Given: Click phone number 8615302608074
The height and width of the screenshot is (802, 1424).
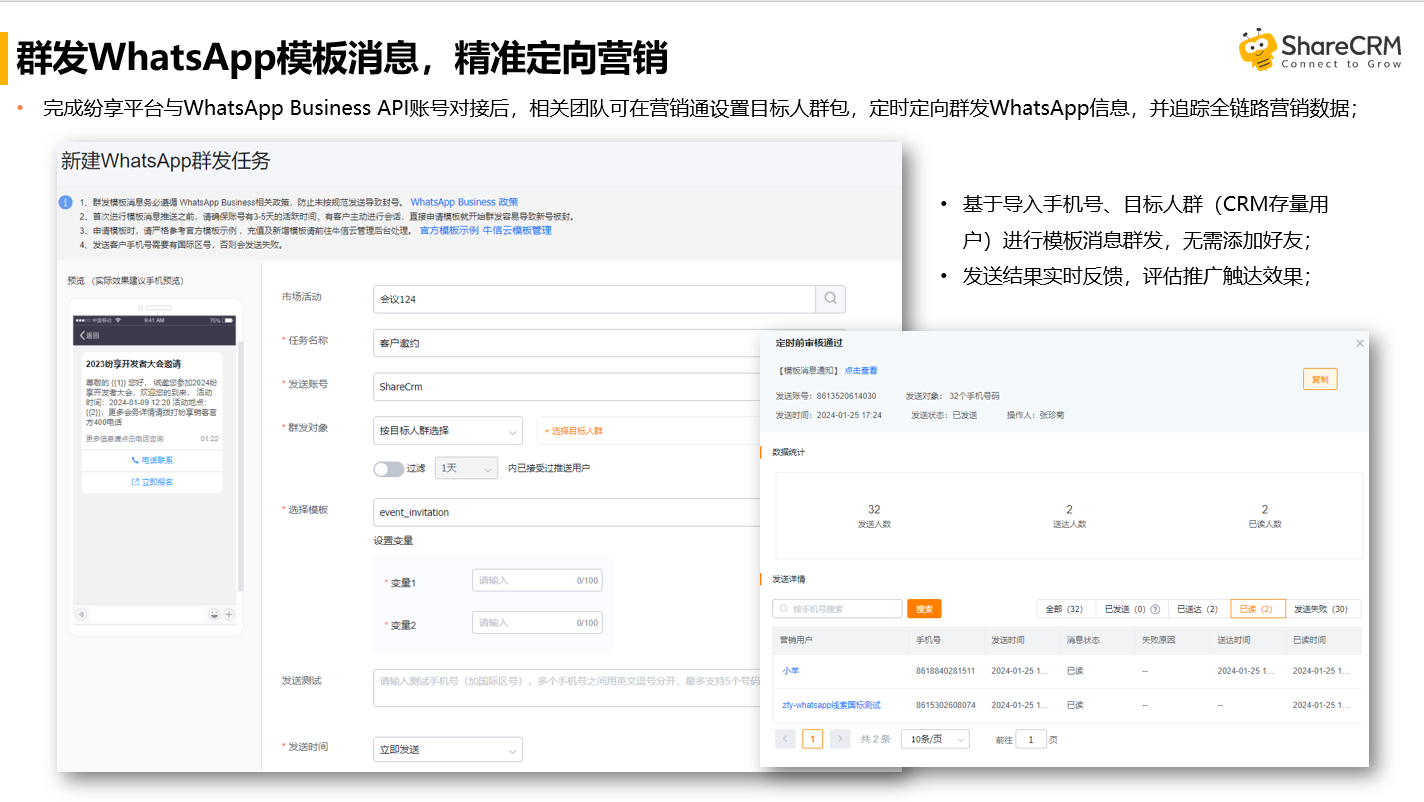Looking at the screenshot, I should (945, 705).
